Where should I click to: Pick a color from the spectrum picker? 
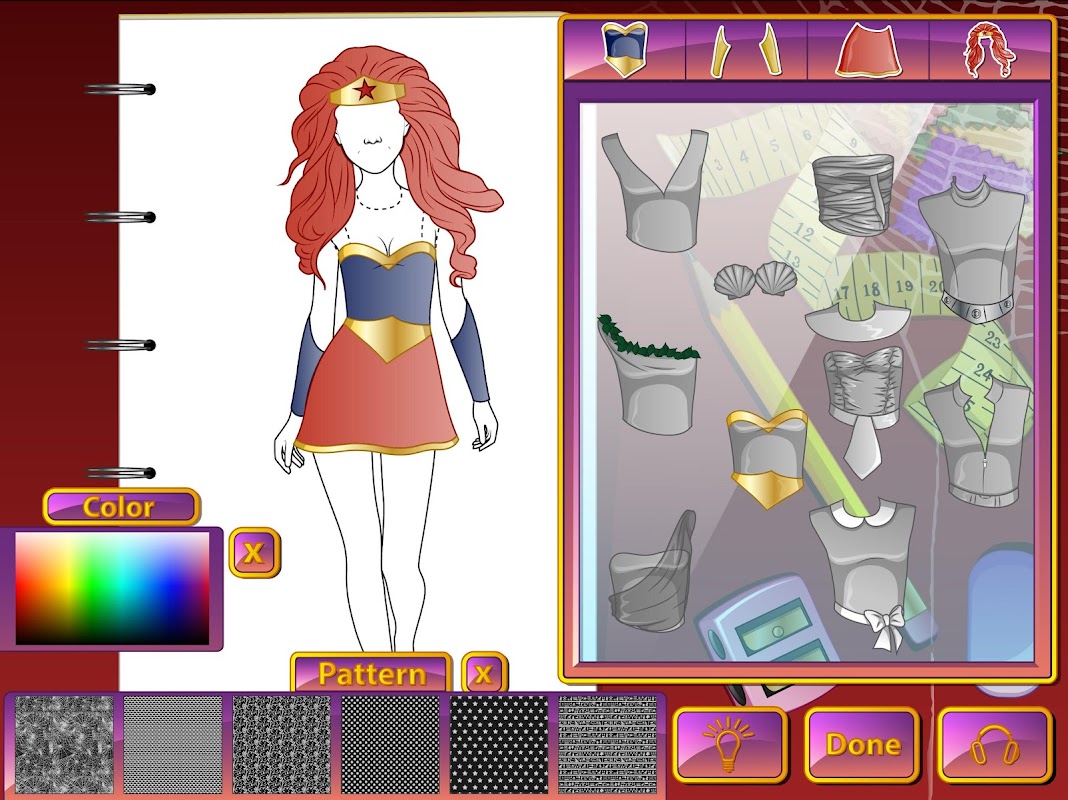pos(112,588)
